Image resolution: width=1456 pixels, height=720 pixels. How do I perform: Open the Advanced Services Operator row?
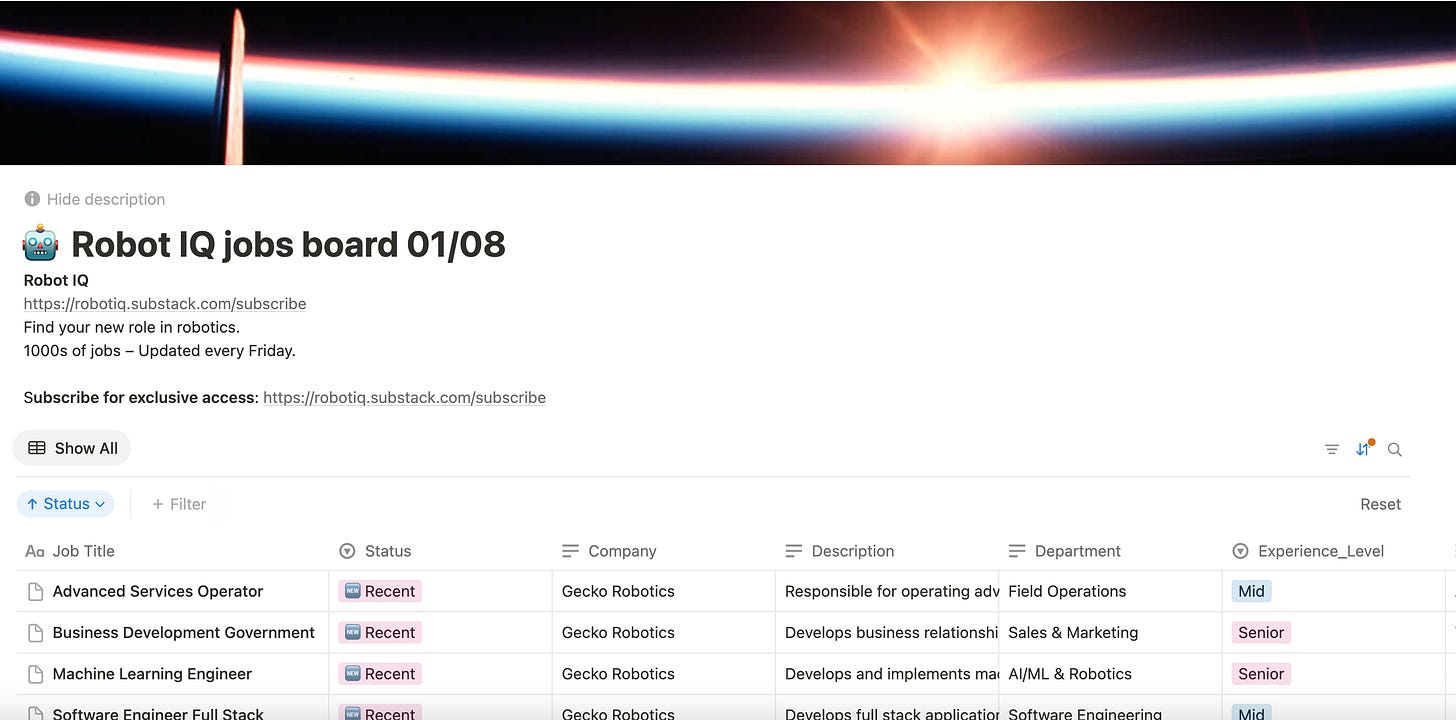pyautogui.click(x=158, y=591)
